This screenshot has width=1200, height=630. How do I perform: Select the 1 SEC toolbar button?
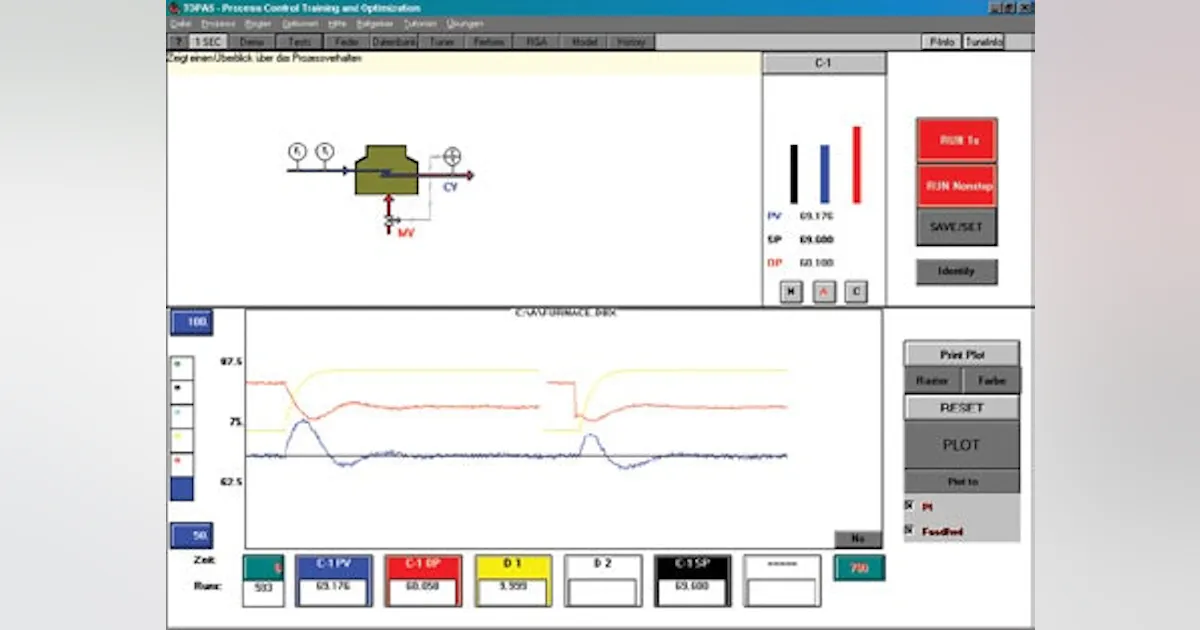tap(208, 42)
